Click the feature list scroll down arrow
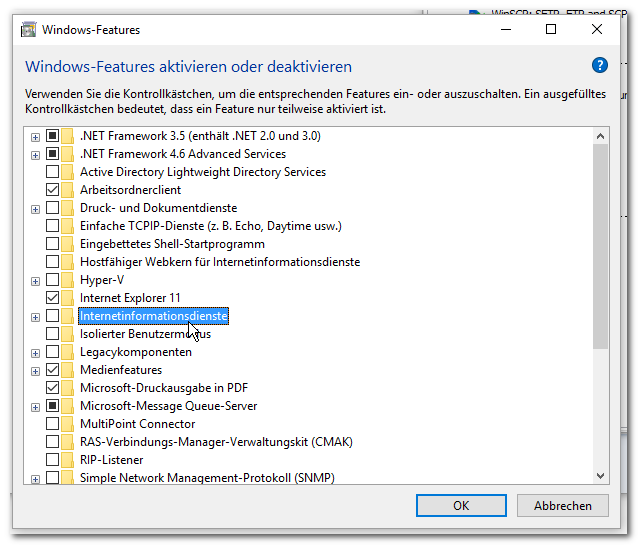Screen dimensions: 638x545 (600, 475)
